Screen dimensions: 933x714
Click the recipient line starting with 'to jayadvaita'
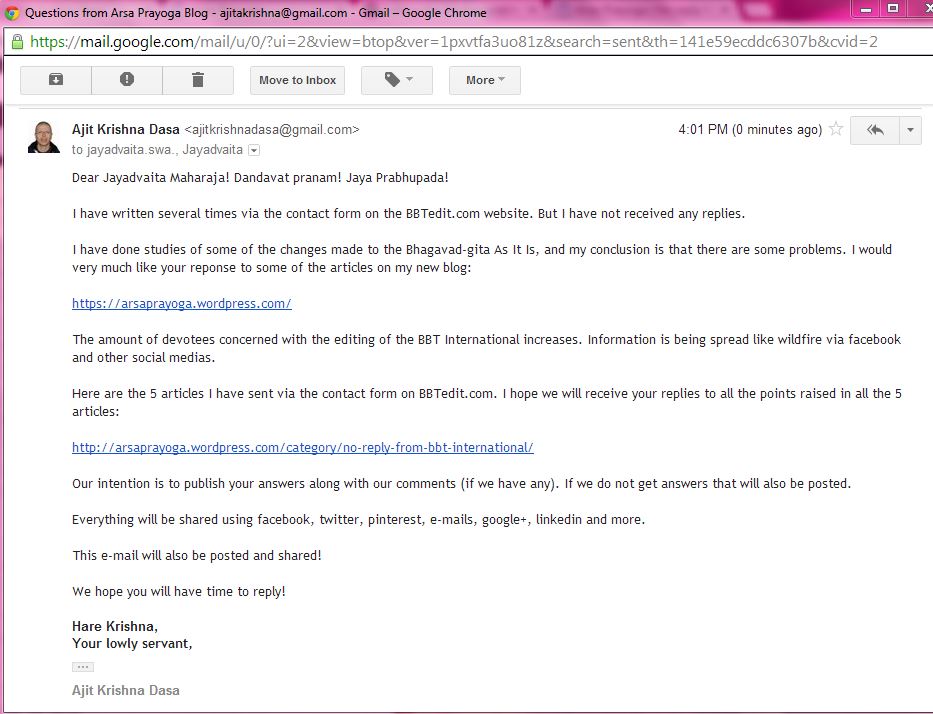157,150
